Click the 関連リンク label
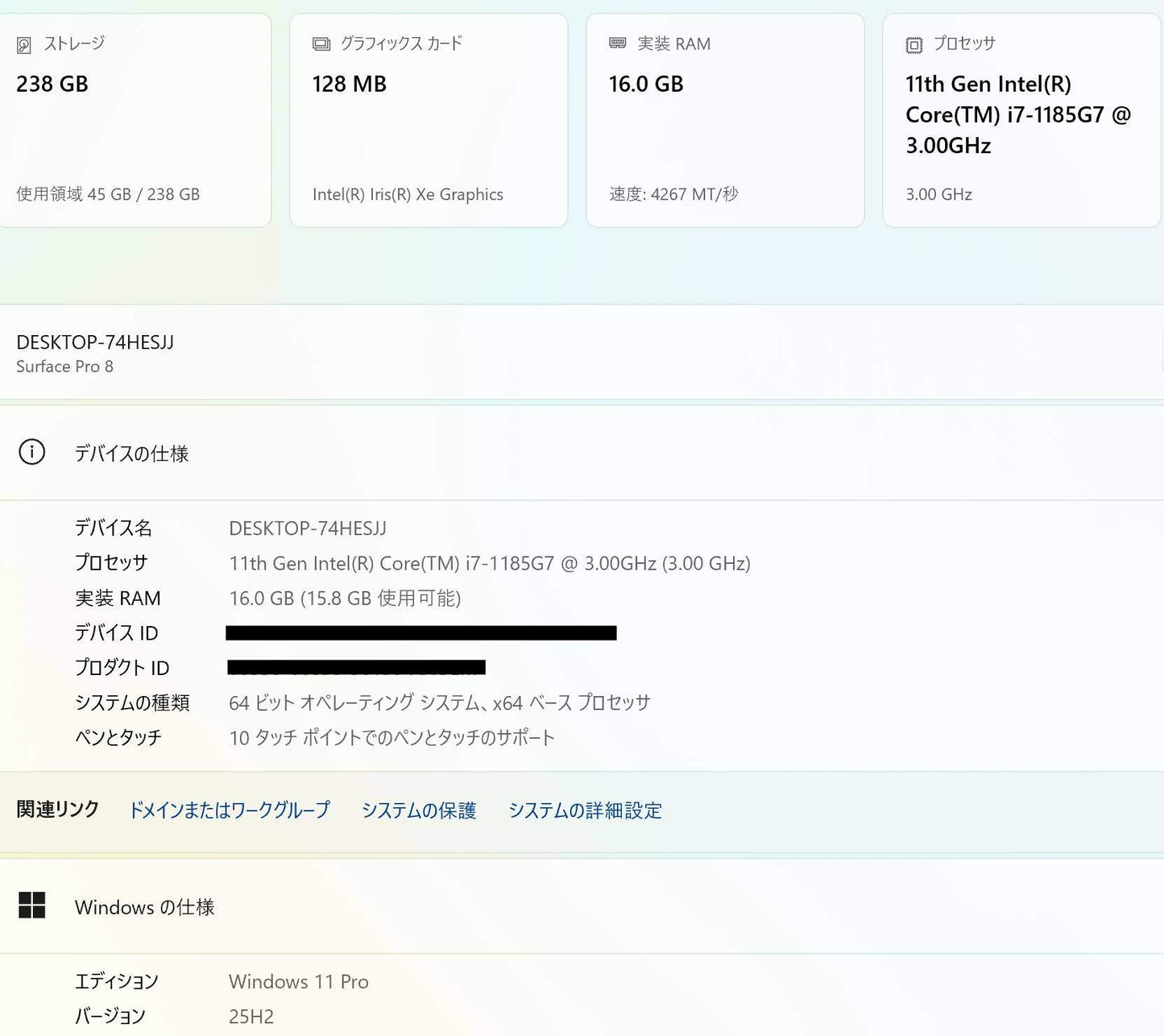The width and height of the screenshot is (1164, 1036). 58,809
